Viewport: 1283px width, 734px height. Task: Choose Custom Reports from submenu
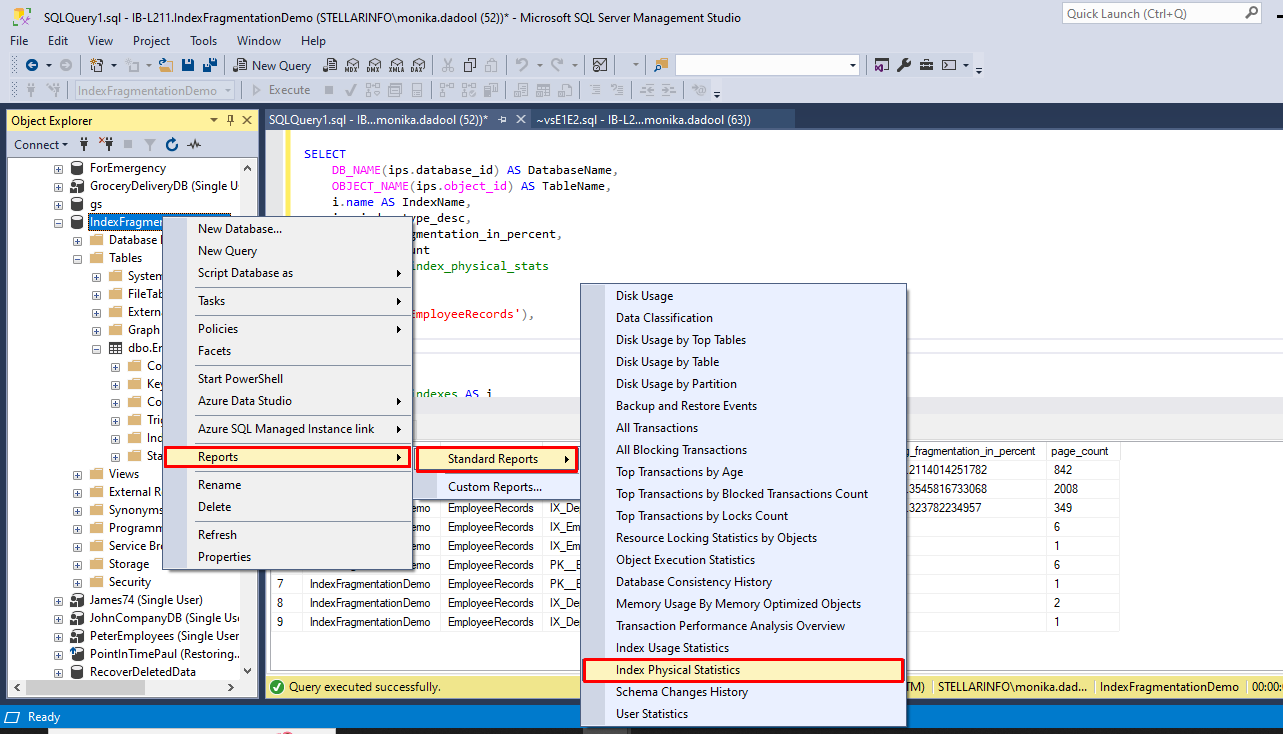pos(495,487)
